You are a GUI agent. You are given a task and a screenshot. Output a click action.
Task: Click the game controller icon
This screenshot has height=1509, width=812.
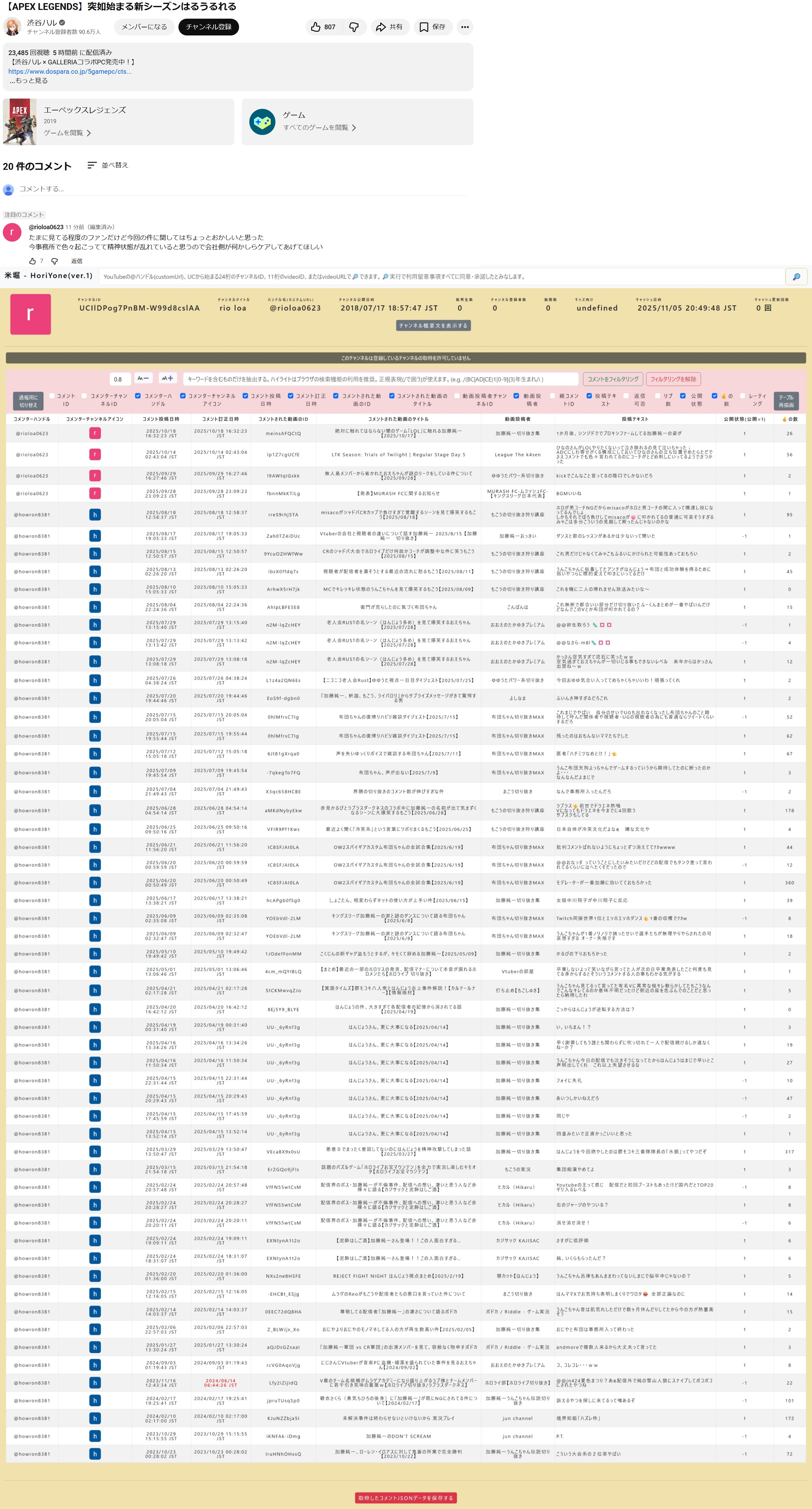[262, 122]
